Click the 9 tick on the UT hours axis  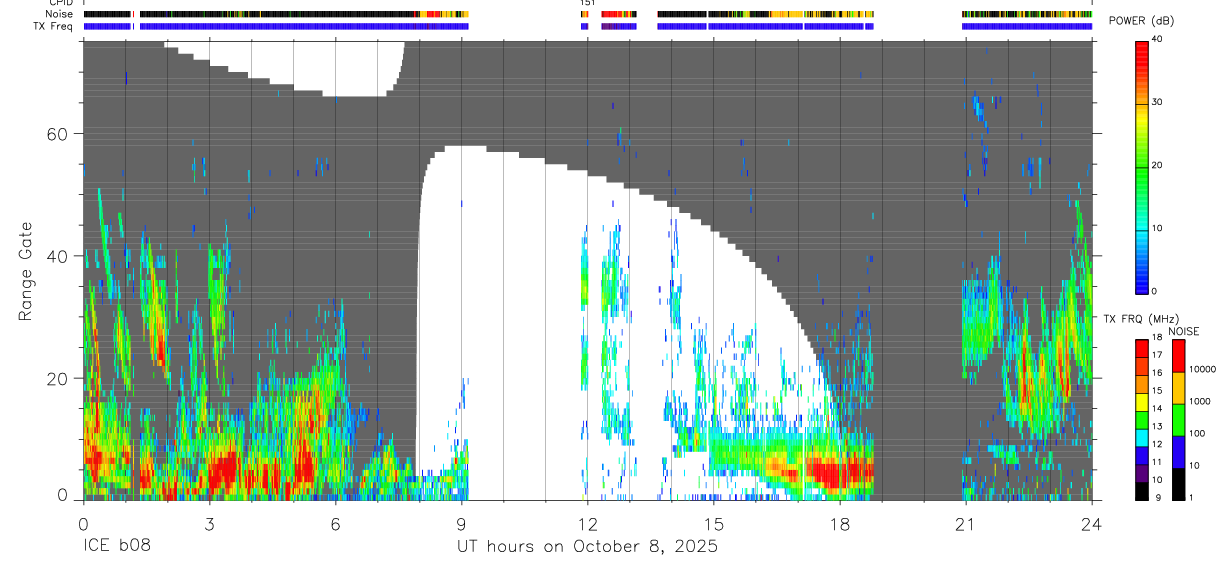[461, 523]
